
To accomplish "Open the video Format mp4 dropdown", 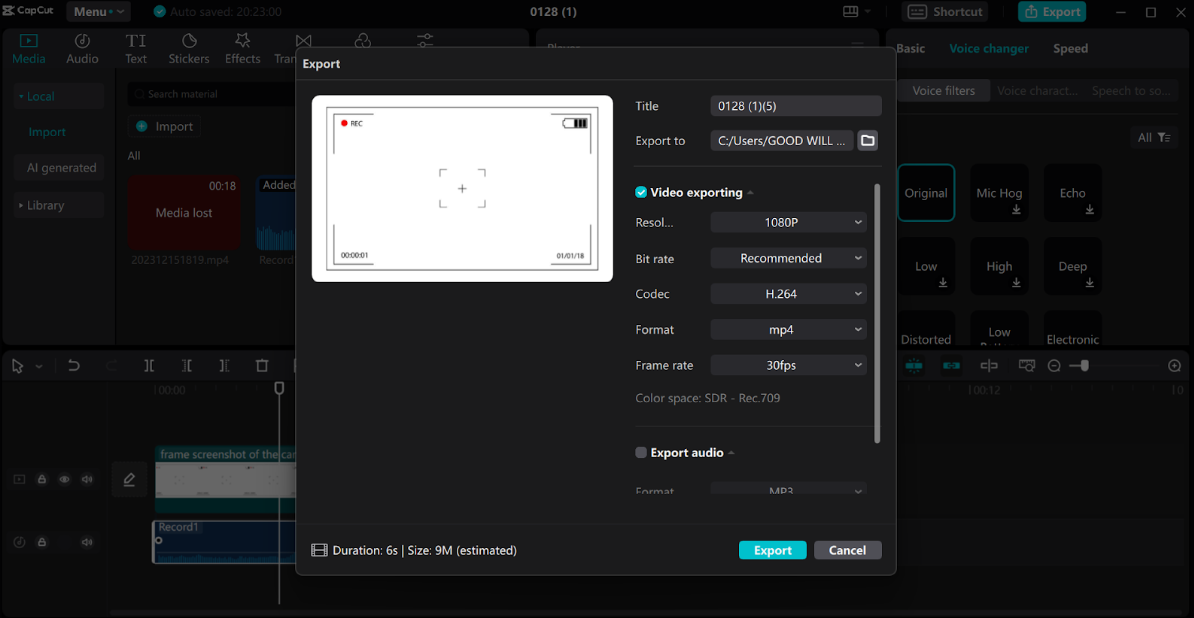I will (788, 330).
